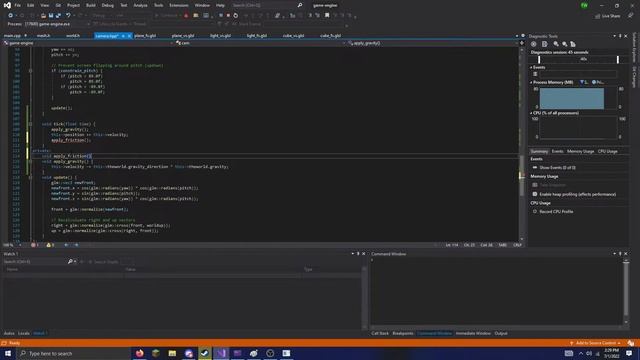Click the diagnostics timeline left handle
Screen dimensions: 640x360
pos(539,60)
